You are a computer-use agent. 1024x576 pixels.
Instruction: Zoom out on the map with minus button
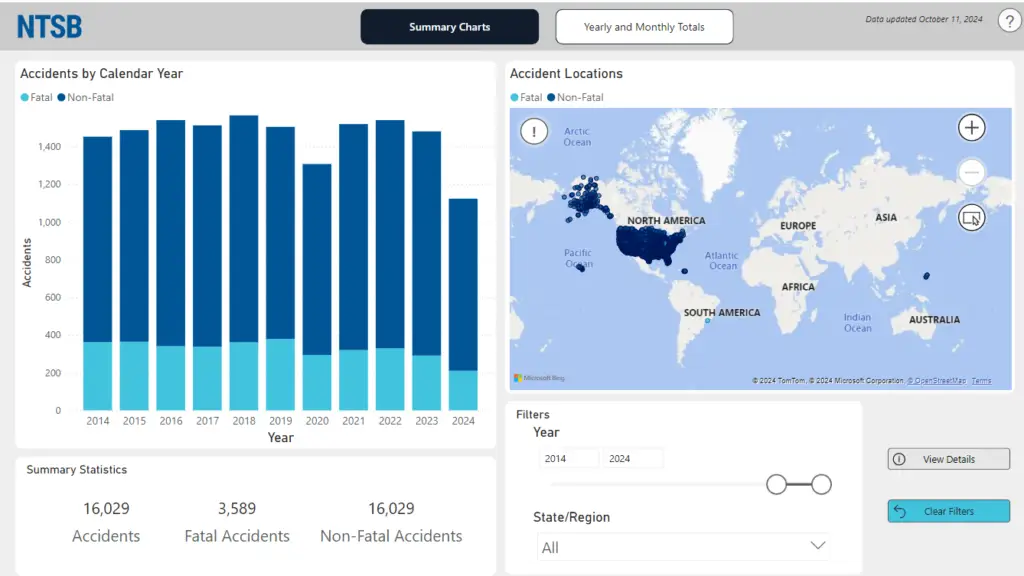coord(972,172)
